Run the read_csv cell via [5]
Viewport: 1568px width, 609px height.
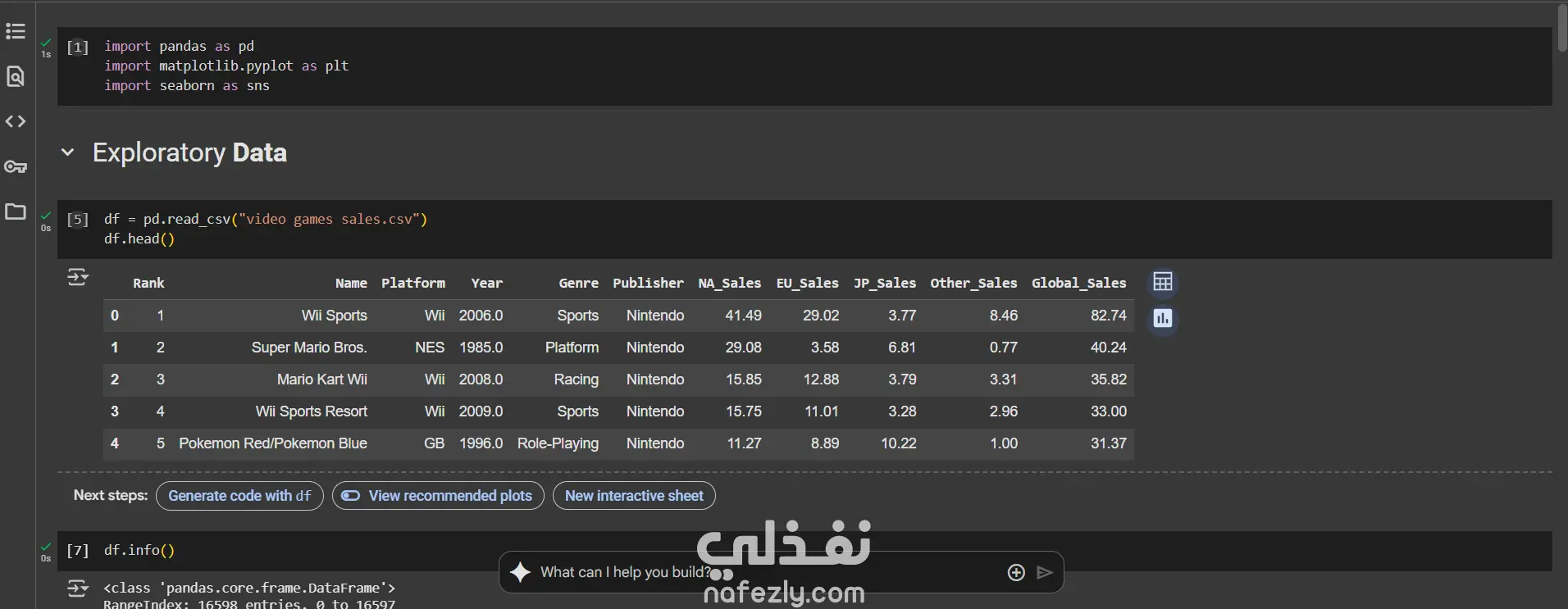pos(78,219)
